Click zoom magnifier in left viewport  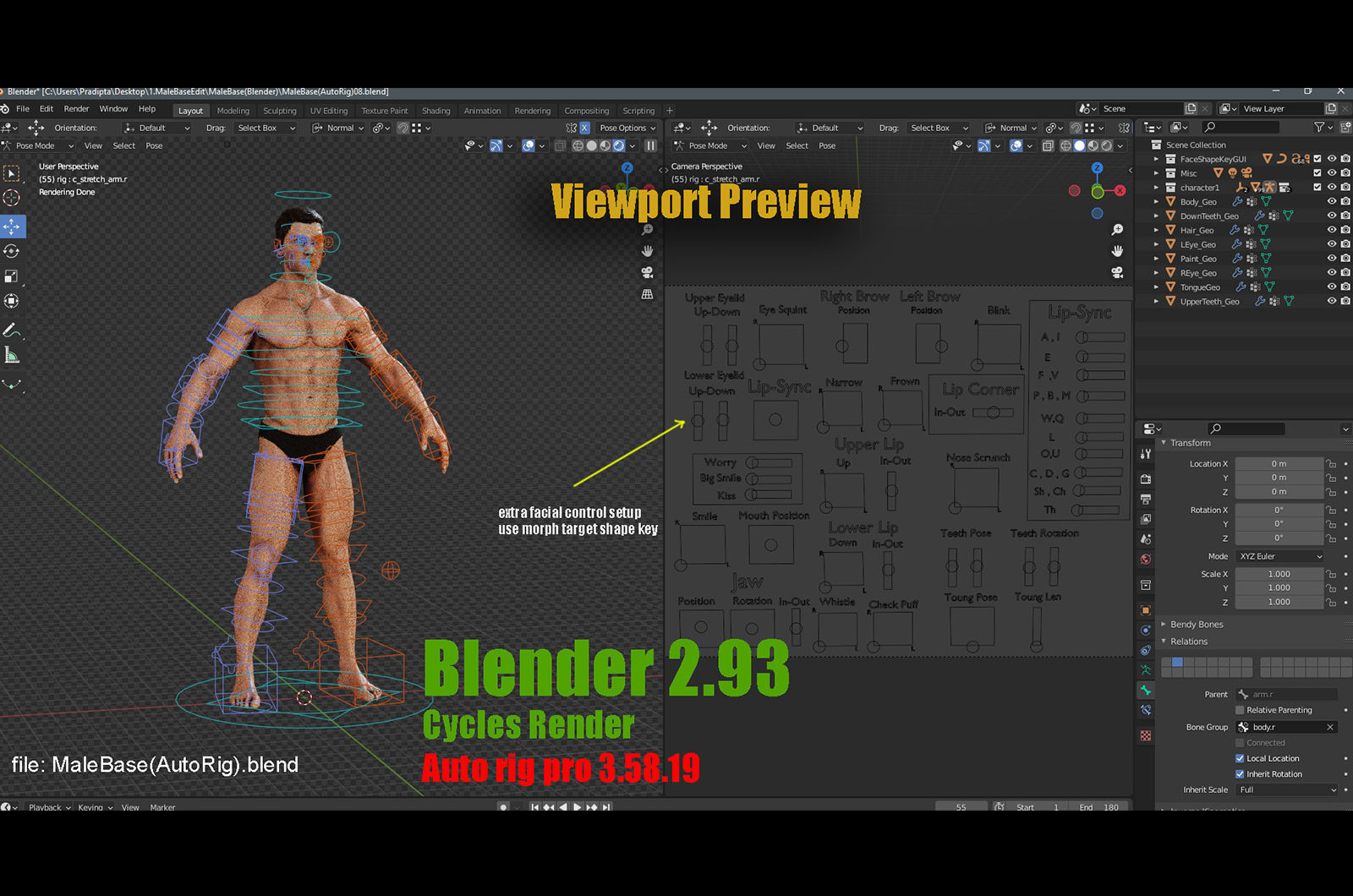[647, 230]
